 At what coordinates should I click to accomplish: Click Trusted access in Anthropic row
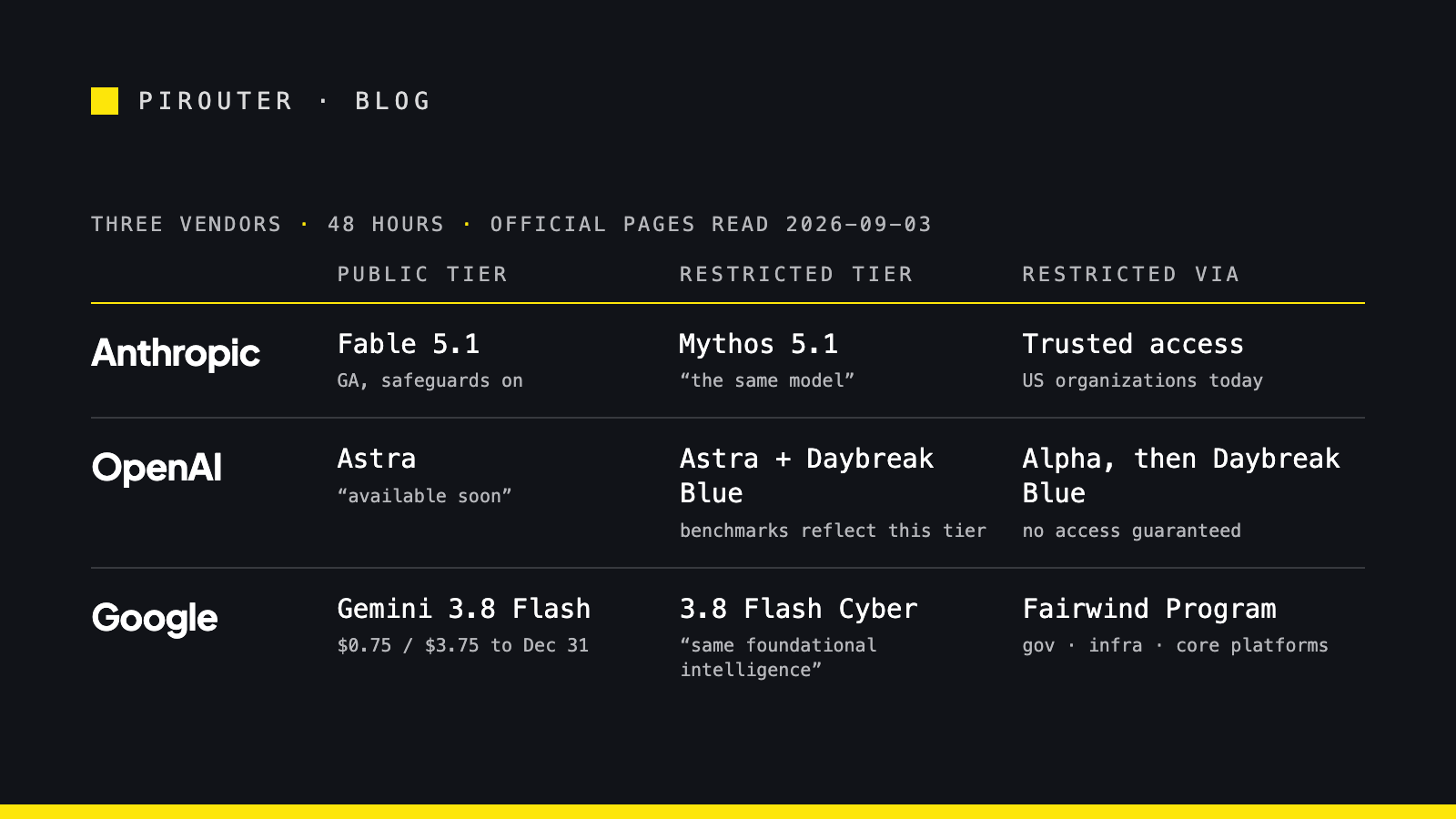(1133, 344)
